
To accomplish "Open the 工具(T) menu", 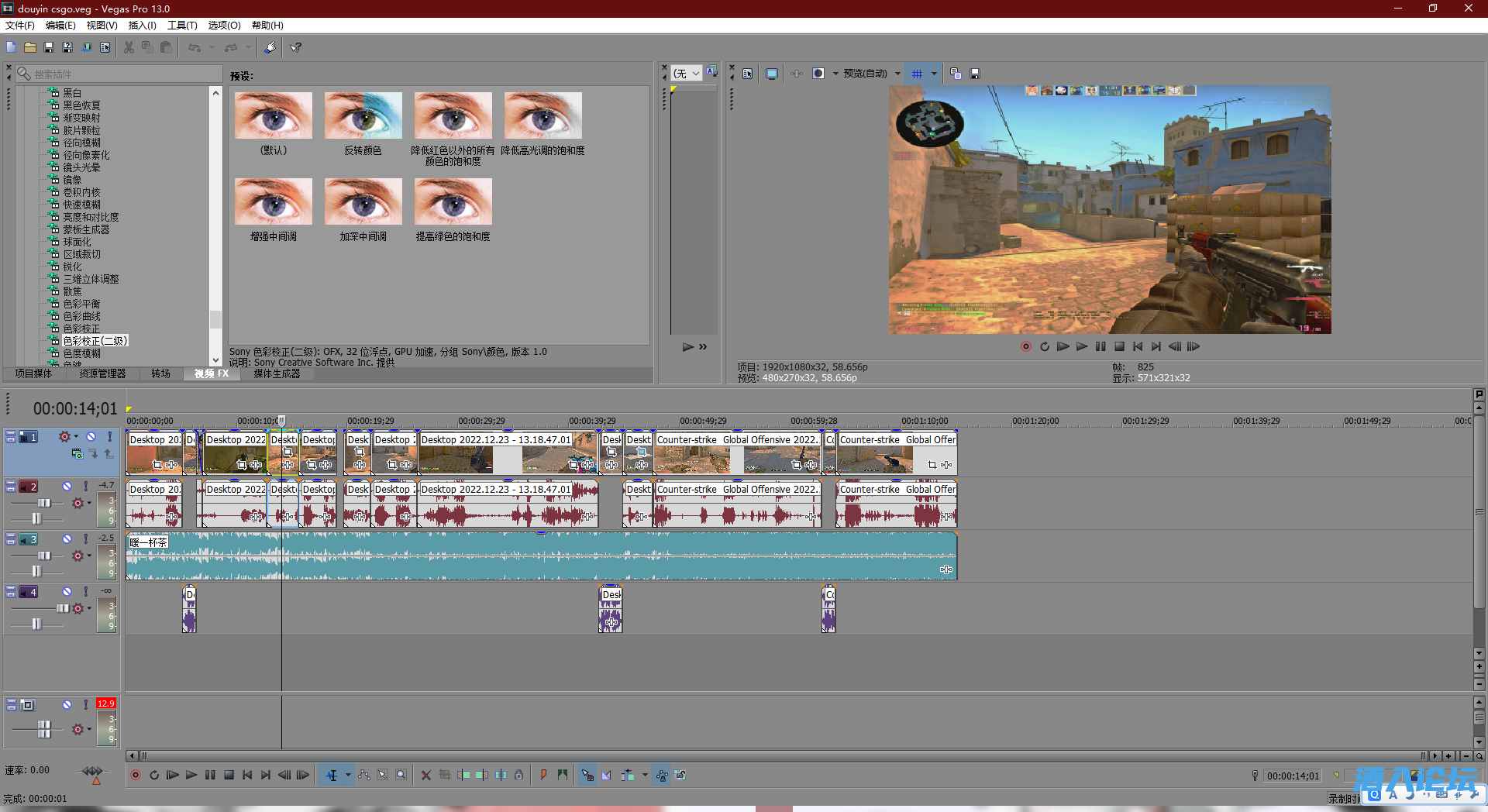I will [182, 26].
